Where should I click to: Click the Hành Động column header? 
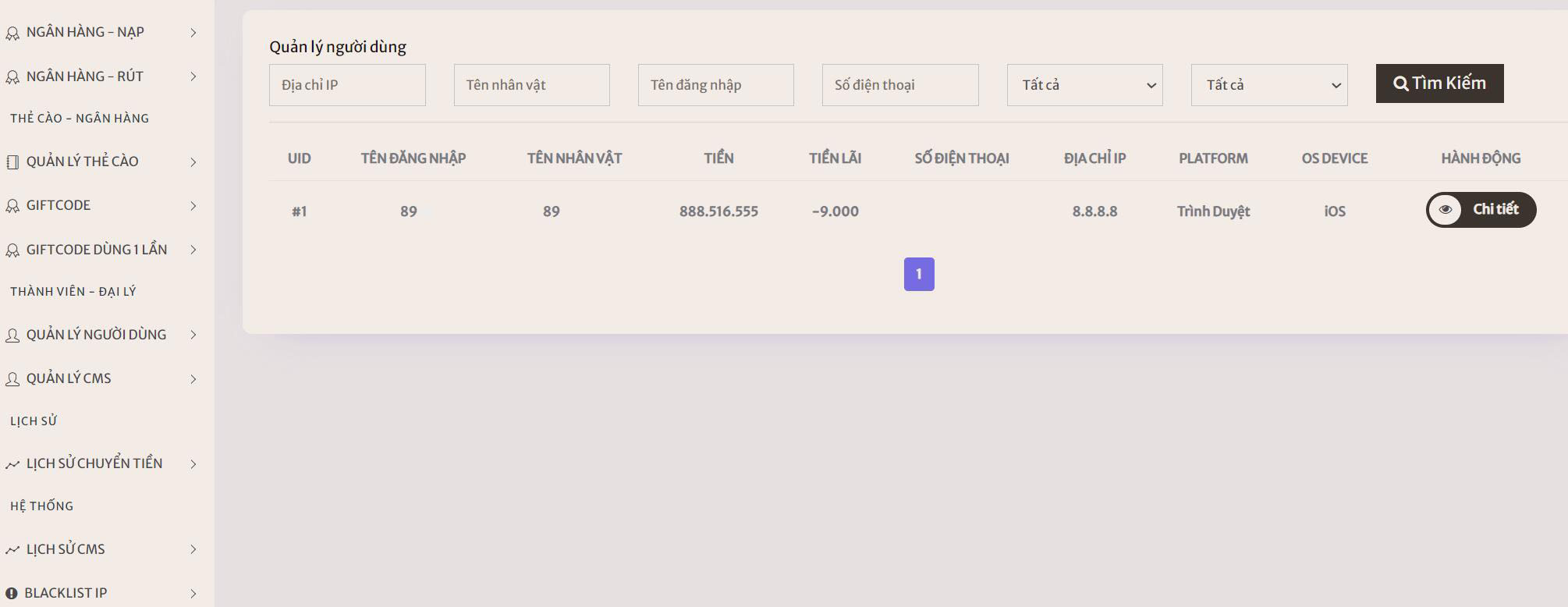click(x=1481, y=158)
